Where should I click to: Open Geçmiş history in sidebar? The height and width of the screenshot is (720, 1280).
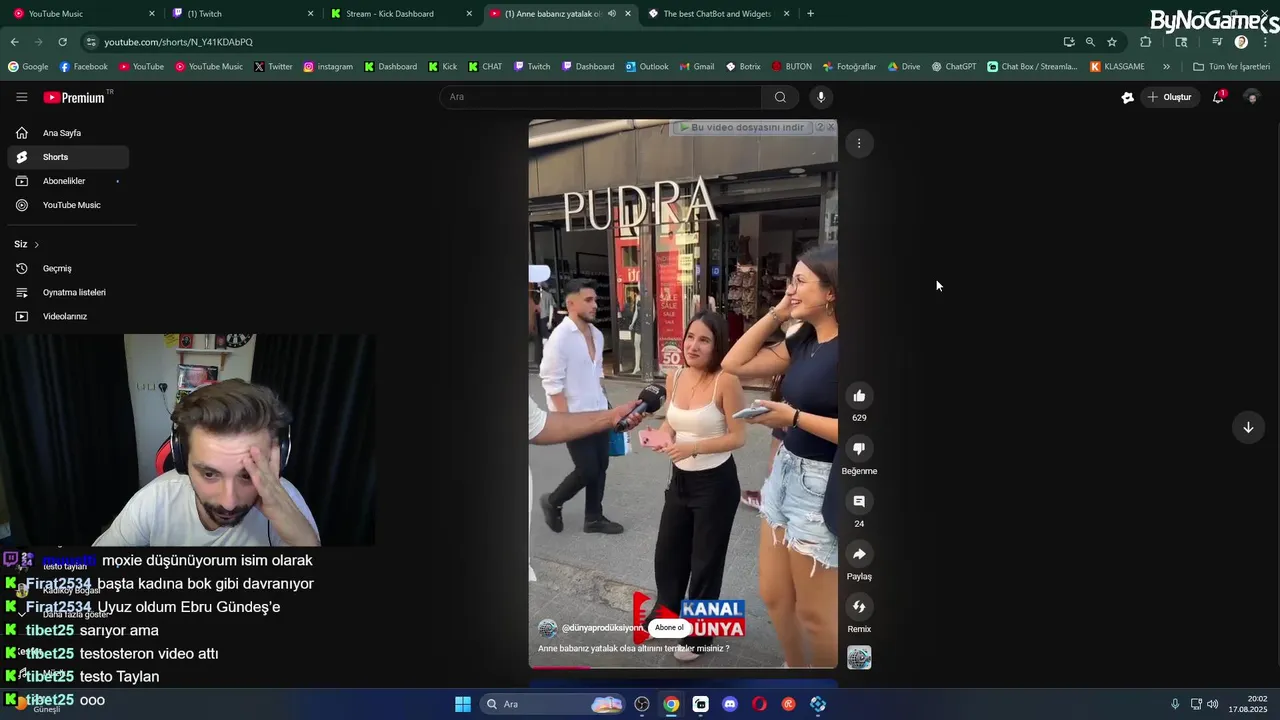[x=68, y=268]
